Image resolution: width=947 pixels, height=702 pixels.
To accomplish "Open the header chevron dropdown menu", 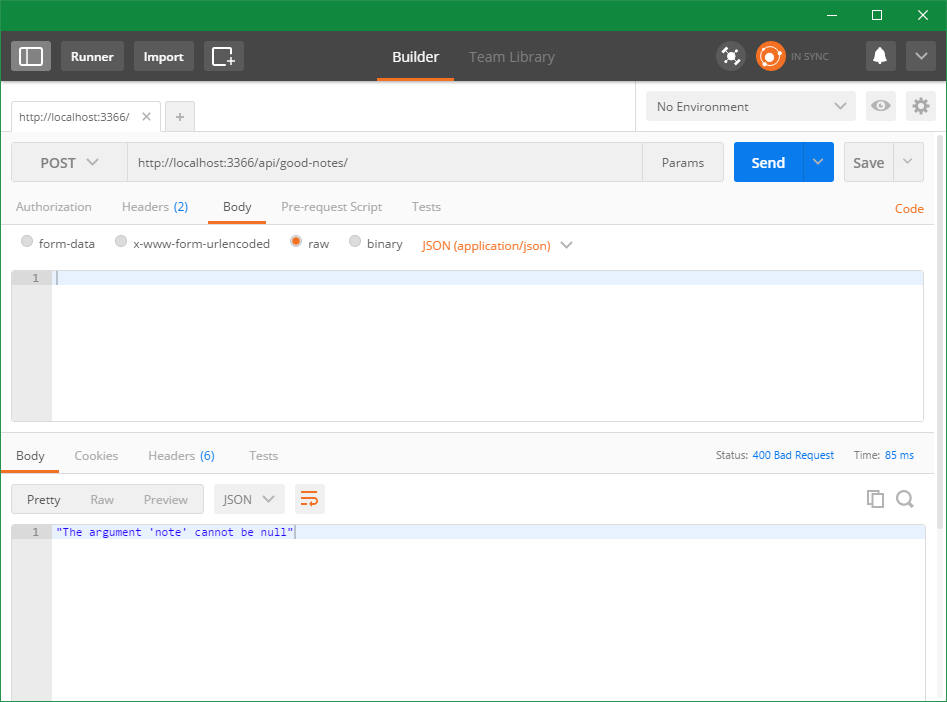I will click(x=920, y=56).
